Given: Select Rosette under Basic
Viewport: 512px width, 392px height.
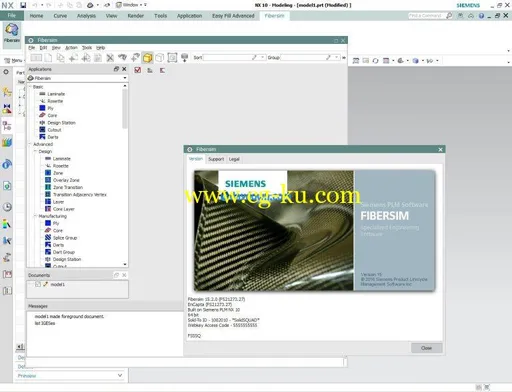Looking at the screenshot, I should (55, 101).
